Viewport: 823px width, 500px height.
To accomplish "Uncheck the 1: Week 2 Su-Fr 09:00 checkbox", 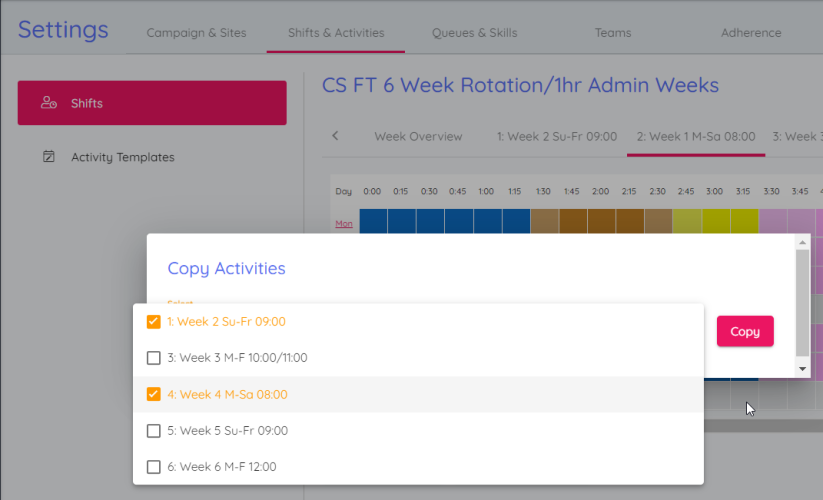I will [153, 322].
